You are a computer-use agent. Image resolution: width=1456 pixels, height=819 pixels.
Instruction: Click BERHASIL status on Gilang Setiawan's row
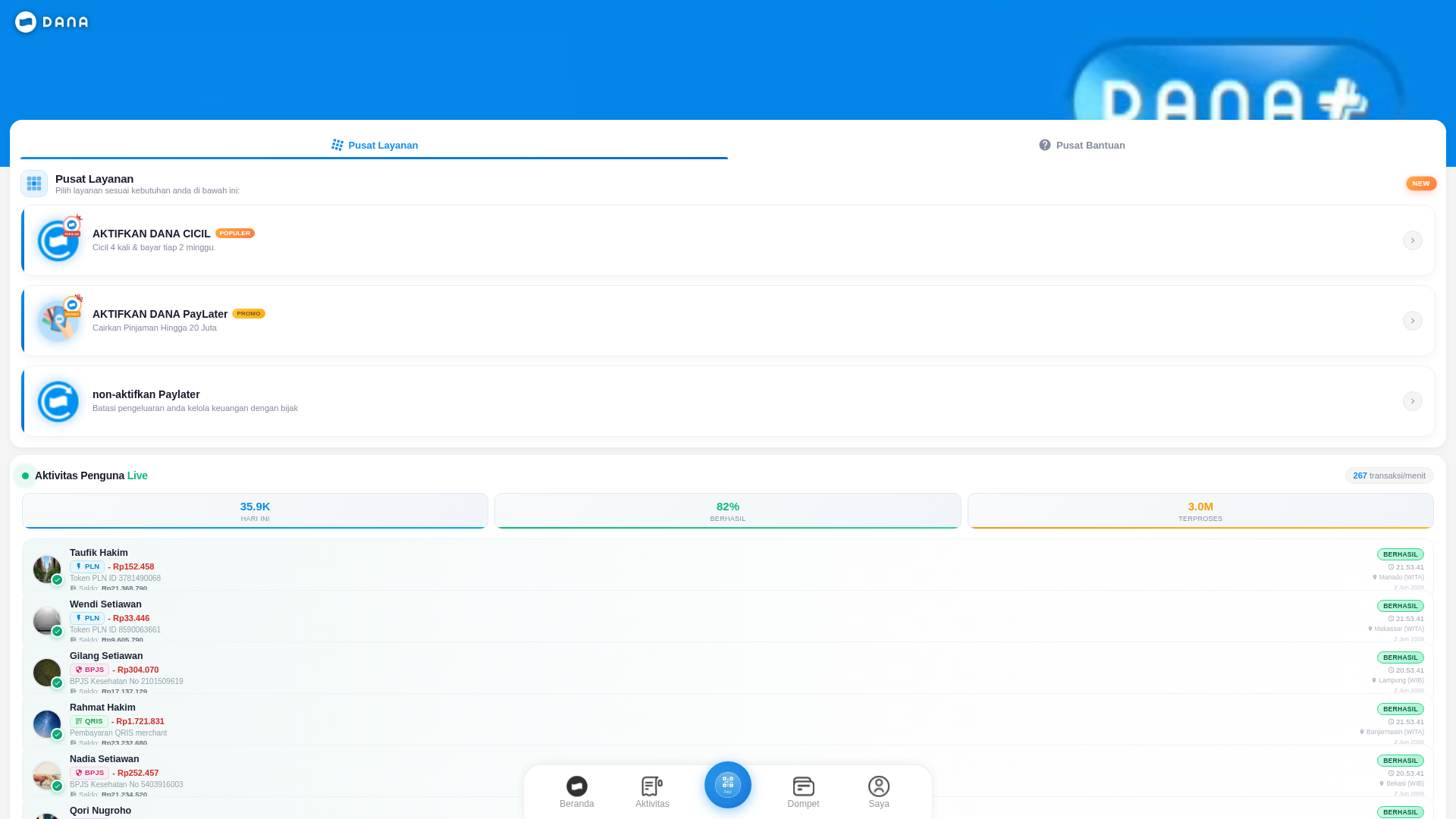coord(1400,657)
